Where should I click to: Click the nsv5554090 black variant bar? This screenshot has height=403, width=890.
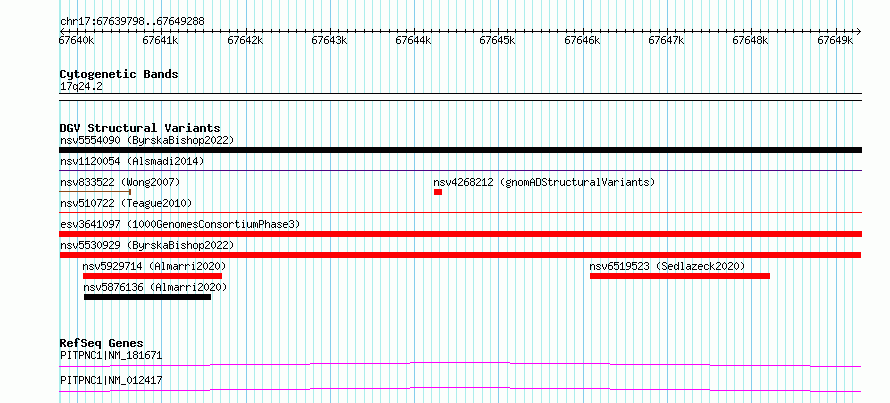[460, 150]
